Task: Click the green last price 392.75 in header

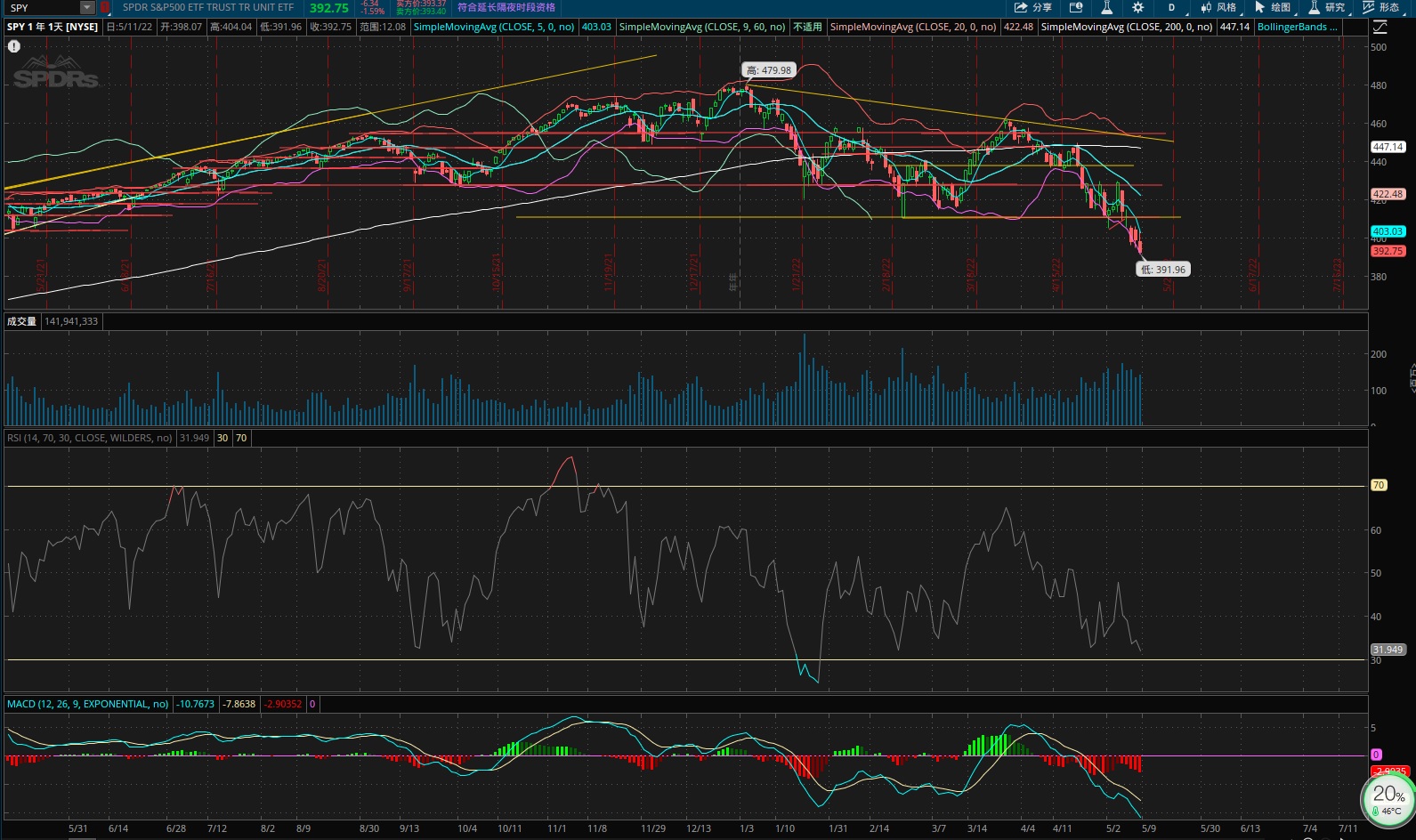Action: (x=329, y=8)
